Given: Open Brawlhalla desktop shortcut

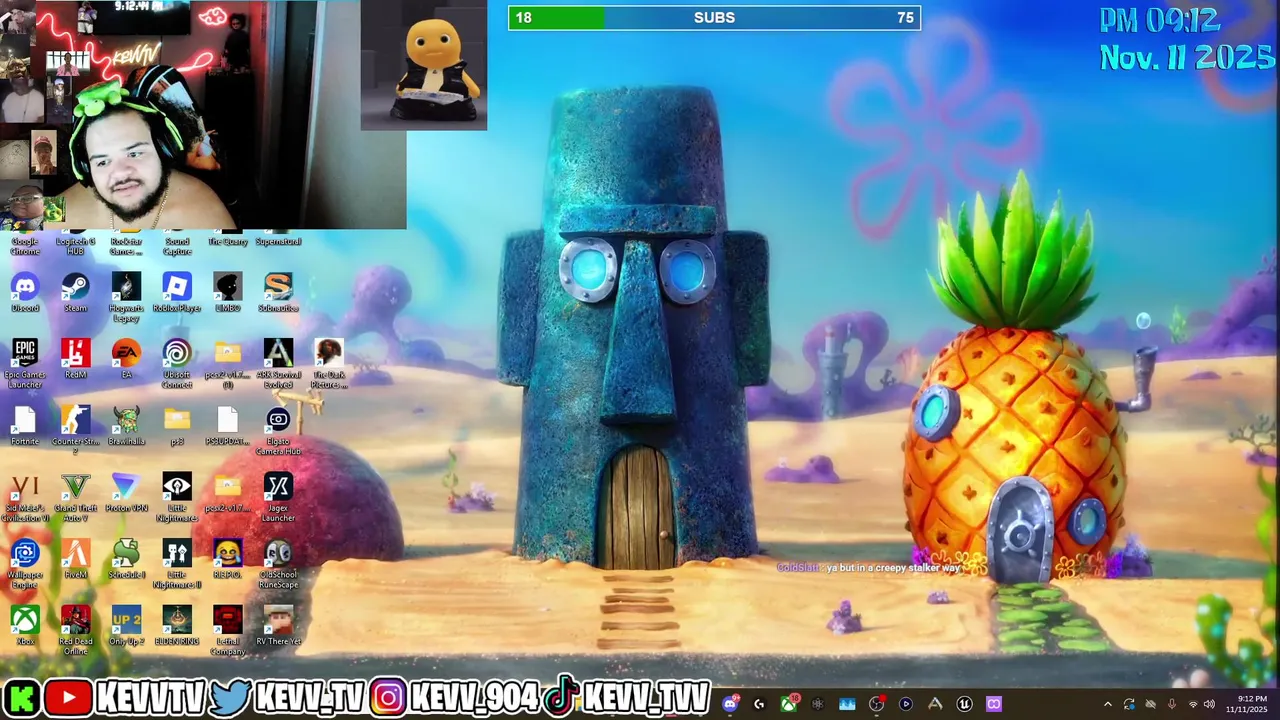Looking at the screenshot, I should (x=126, y=425).
